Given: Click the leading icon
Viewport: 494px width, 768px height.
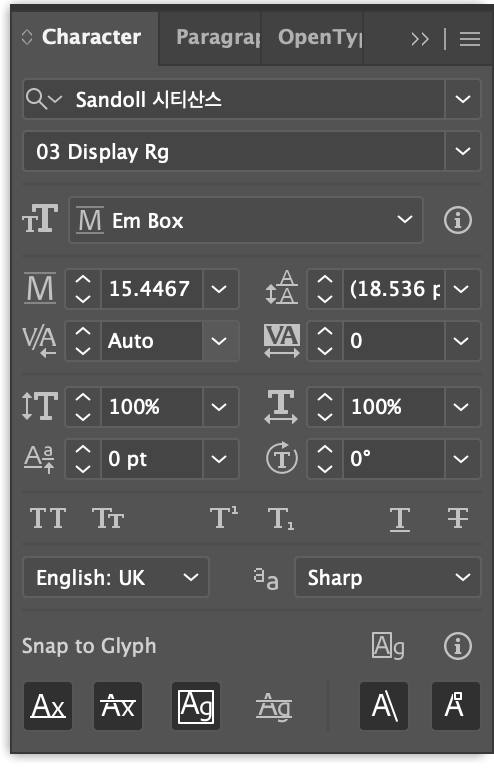Looking at the screenshot, I should pyautogui.click(x=282, y=288).
